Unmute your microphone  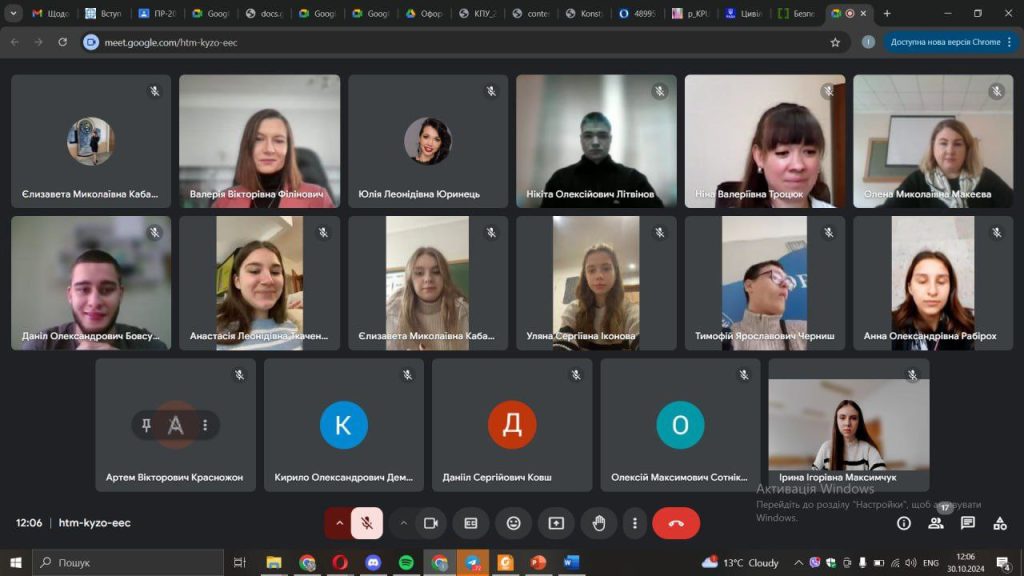(x=367, y=523)
